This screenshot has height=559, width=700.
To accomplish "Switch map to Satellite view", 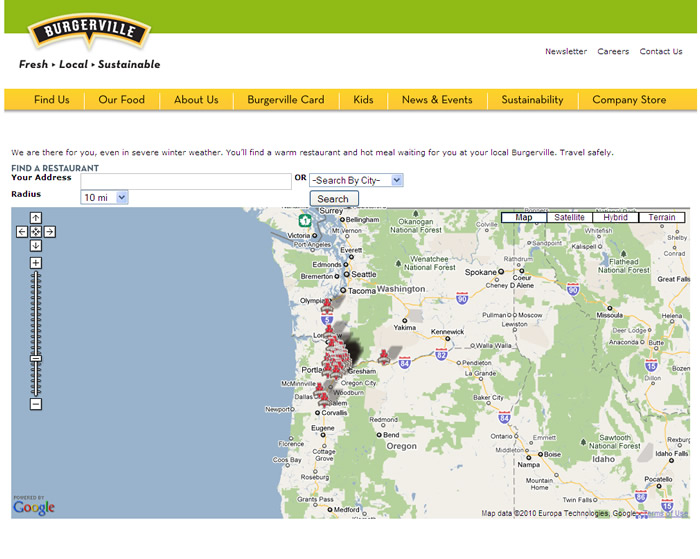I will 569,217.
